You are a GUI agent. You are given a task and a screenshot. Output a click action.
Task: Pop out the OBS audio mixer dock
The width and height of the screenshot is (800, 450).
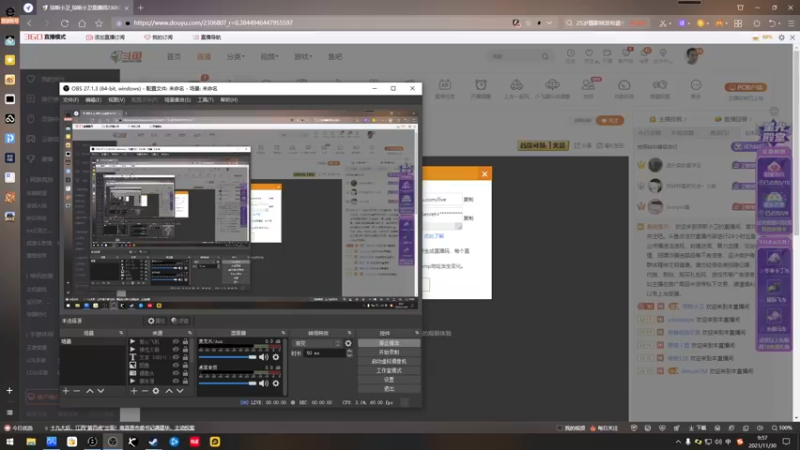coord(283,333)
